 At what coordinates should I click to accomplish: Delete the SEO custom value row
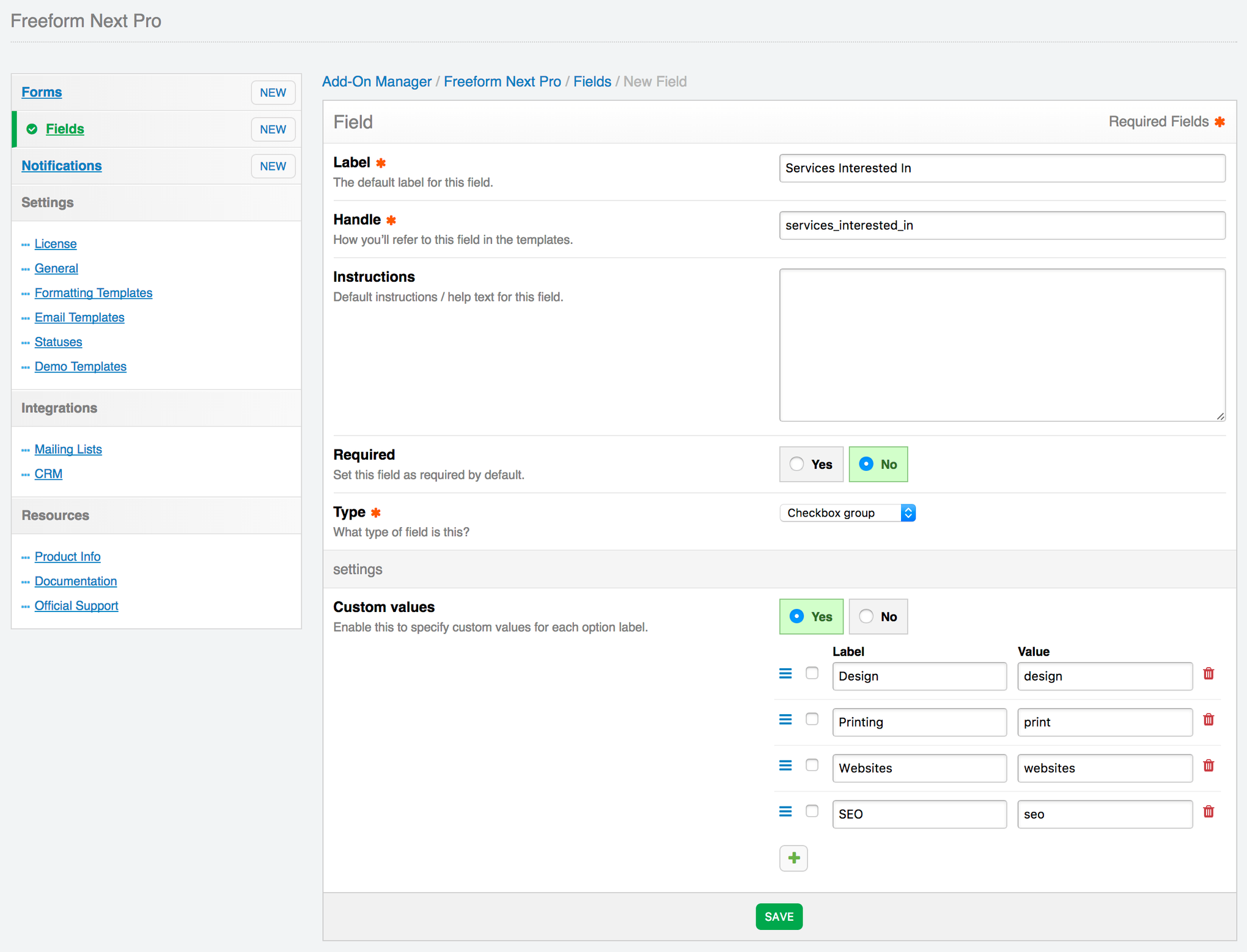pyautogui.click(x=1208, y=811)
